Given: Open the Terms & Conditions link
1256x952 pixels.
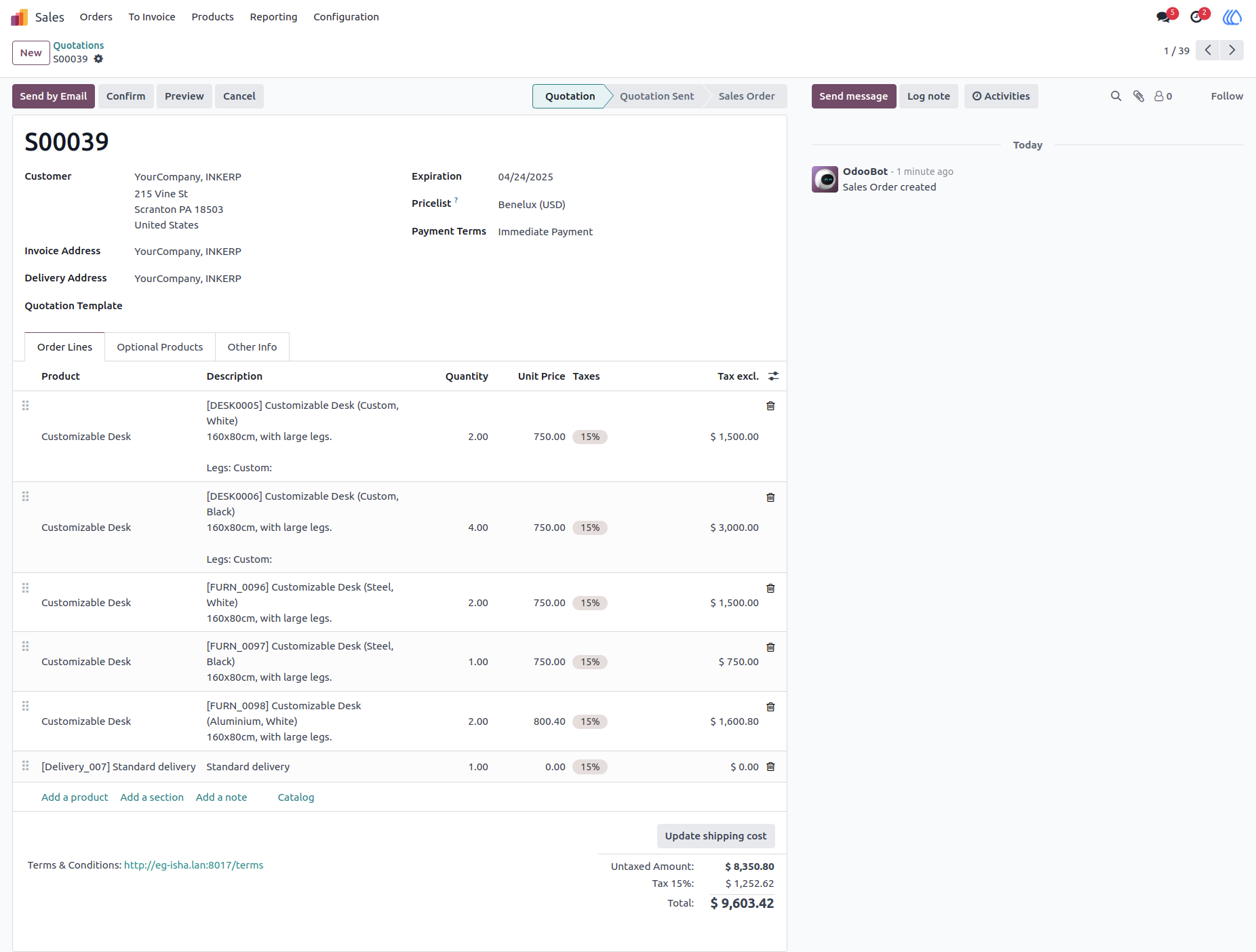Looking at the screenshot, I should click(x=193, y=865).
